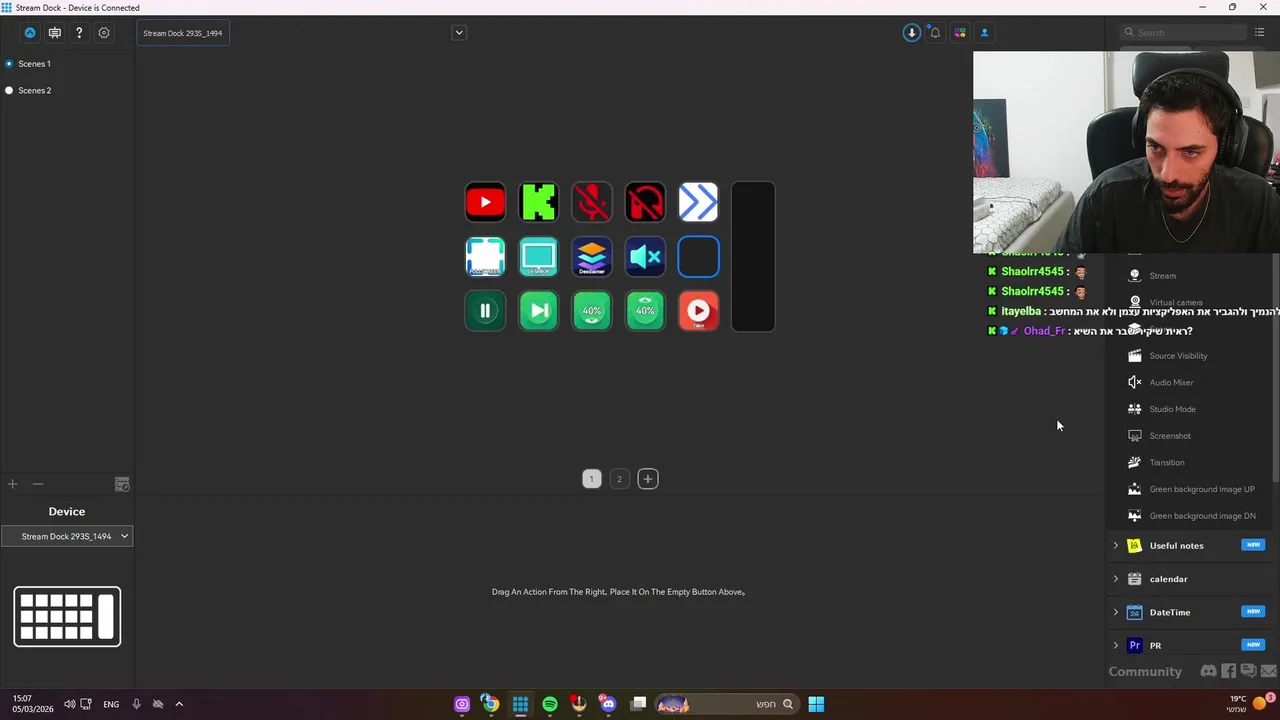Show hidden tray icons chevron
The width and height of the screenshot is (1280, 720).
click(x=179, y=704)
